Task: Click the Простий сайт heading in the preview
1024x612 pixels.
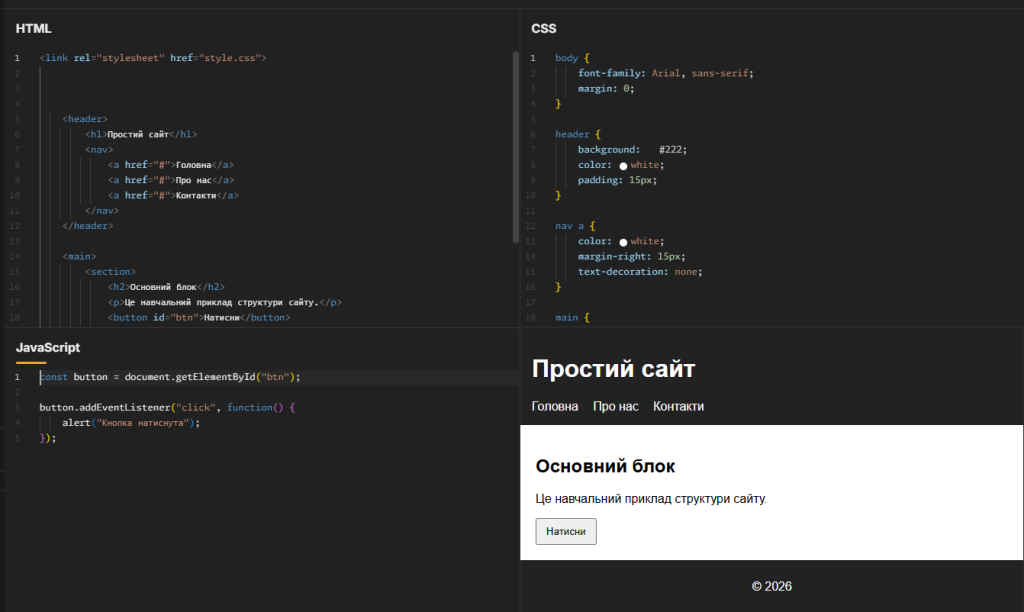Action: [x=613, y=369]
